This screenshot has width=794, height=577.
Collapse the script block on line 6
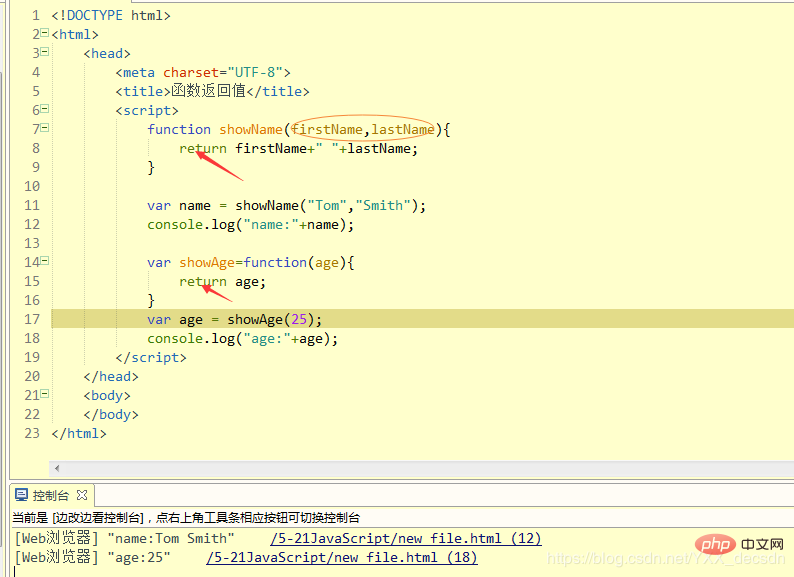click(x=44, y=110)
